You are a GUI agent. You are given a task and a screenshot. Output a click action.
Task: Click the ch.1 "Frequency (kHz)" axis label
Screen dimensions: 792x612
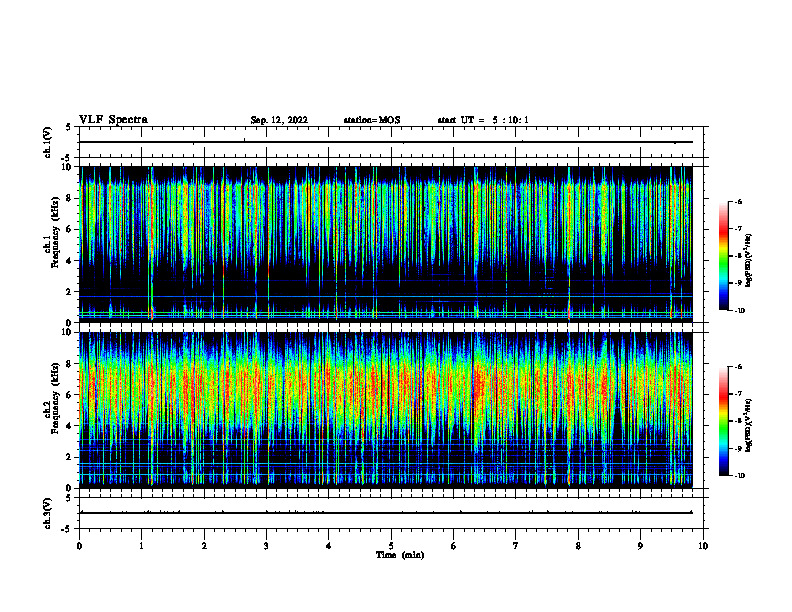pyautogui.click(x=56, y=232)
